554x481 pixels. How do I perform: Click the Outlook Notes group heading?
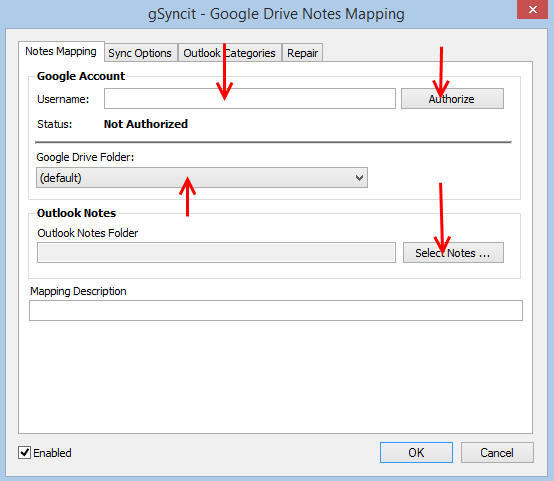76,213
